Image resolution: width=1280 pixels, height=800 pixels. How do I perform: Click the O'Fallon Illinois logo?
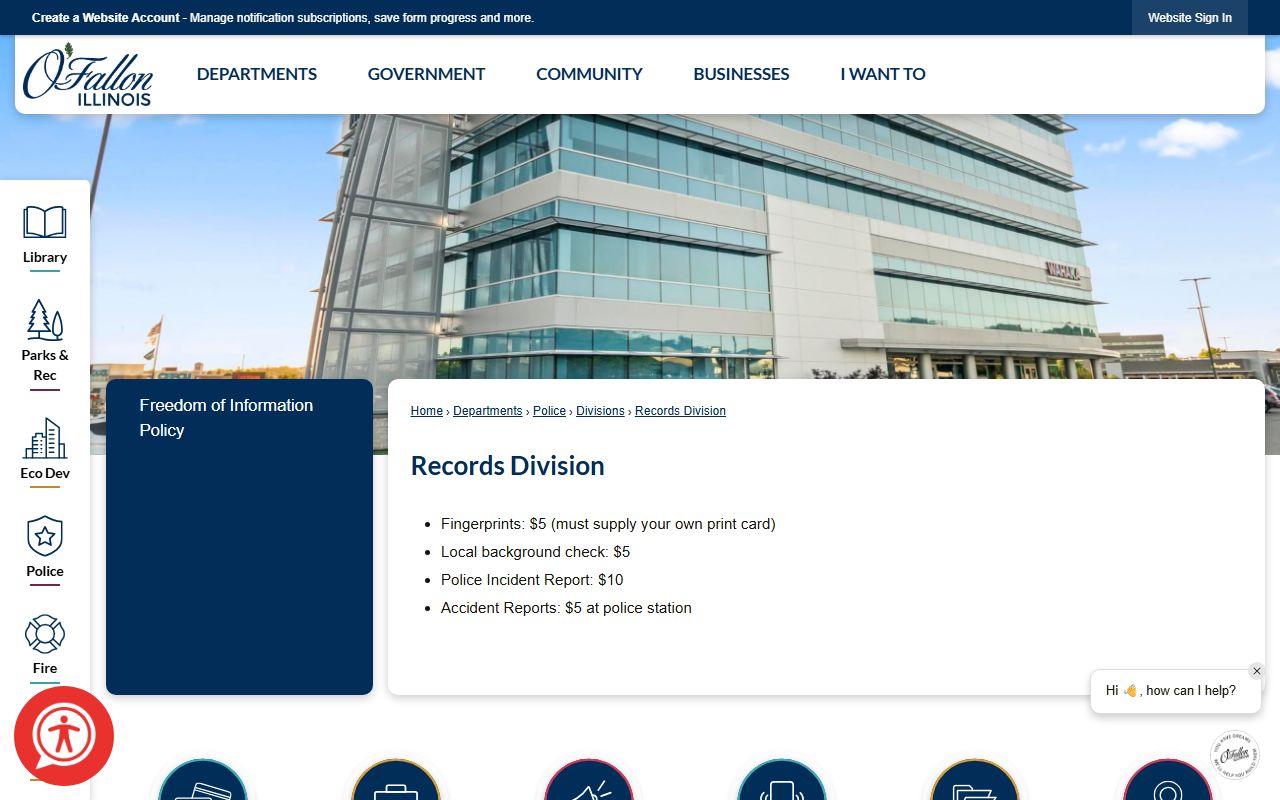(x=88, y=74)
